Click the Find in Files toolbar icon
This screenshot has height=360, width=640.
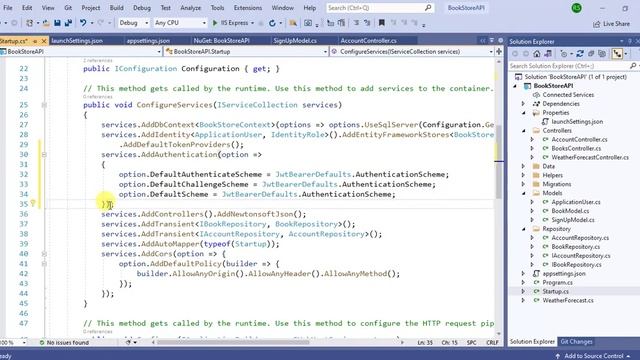tap(293, 23)
